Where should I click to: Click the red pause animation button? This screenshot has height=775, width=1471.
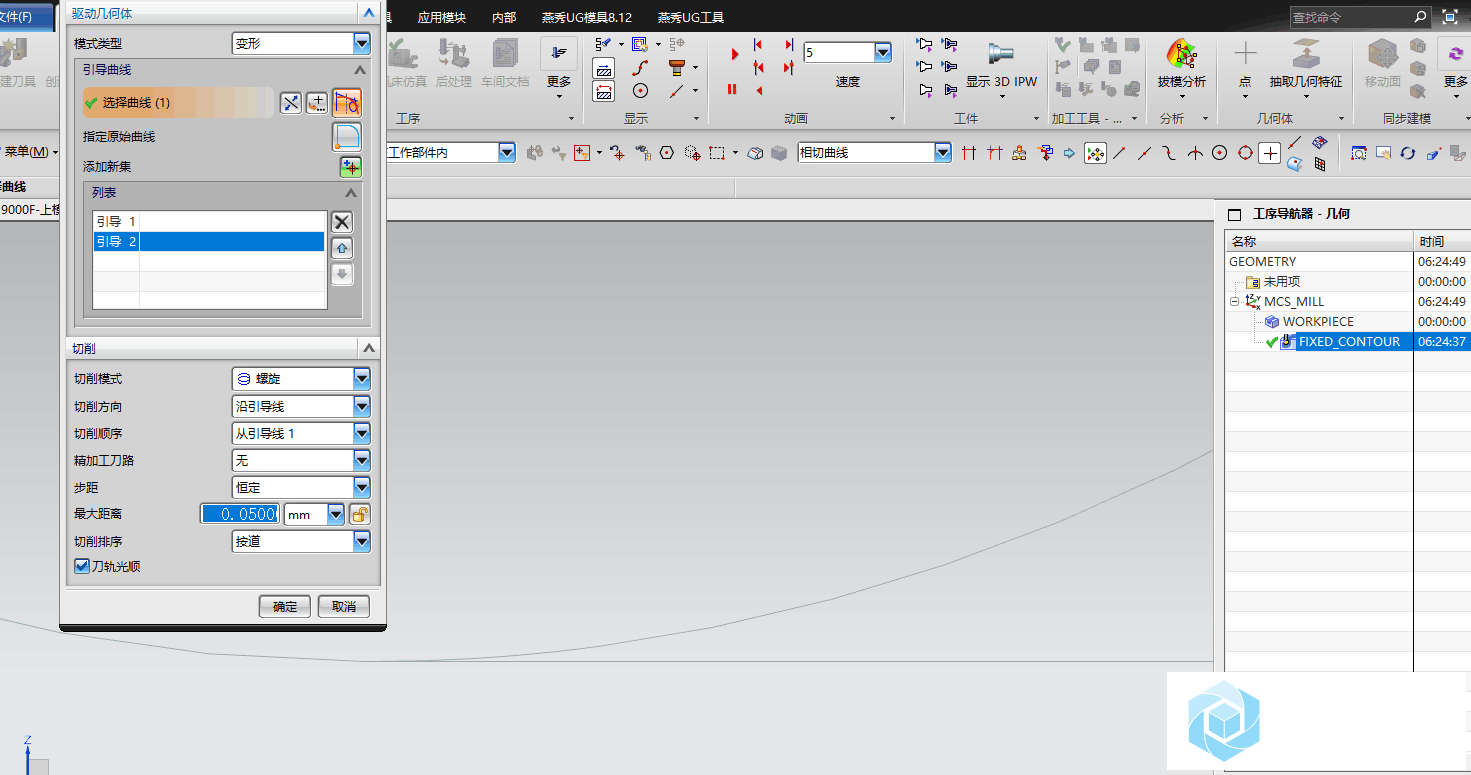[732, 90]
